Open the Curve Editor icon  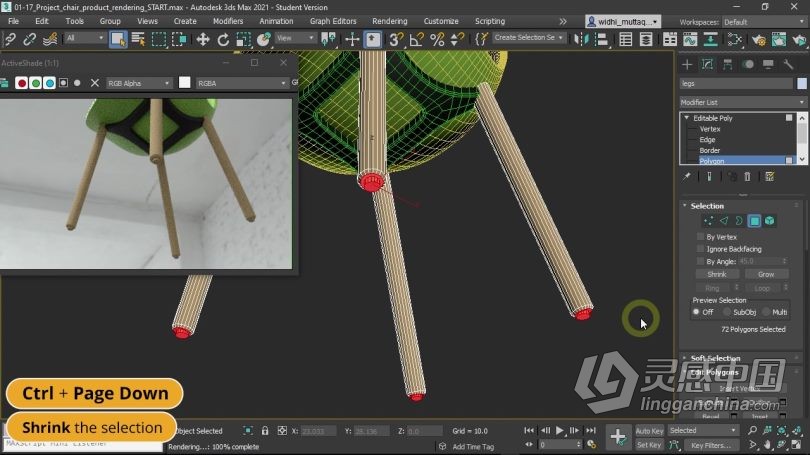(x=690, y=39)
